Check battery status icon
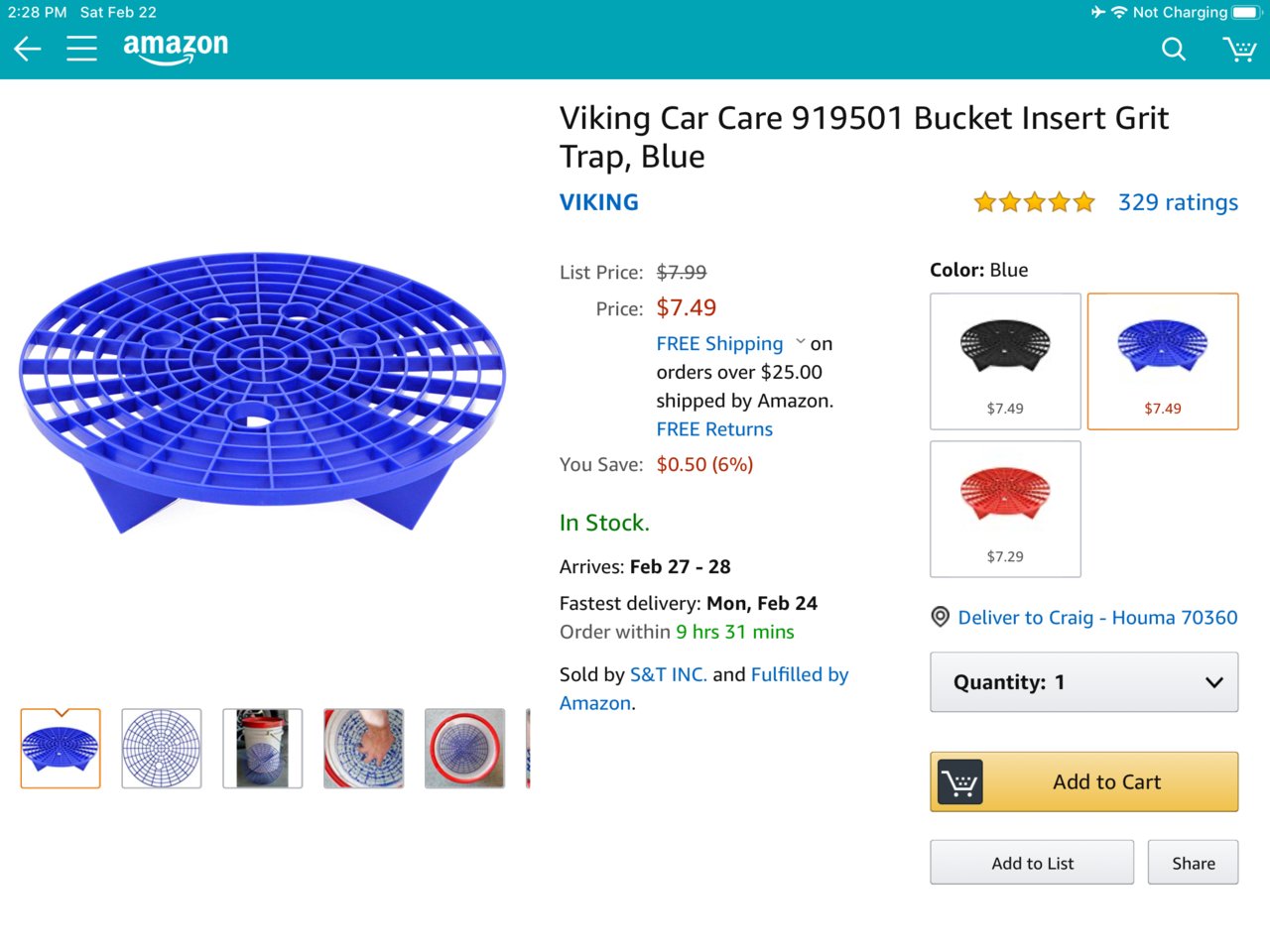Image resolution: width=1270 pixels, height=952 pixels. [1246, 12]
